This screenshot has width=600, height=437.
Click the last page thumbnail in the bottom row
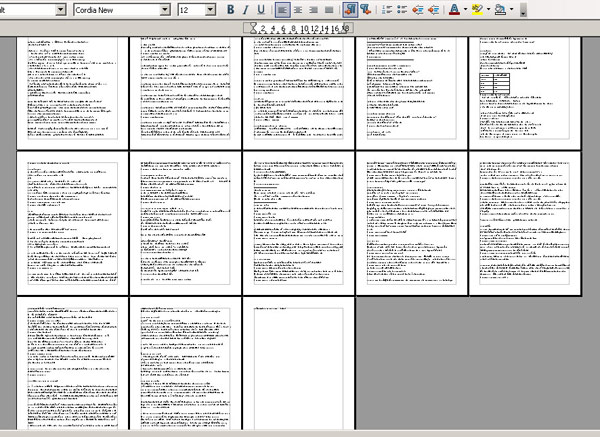[298, 366]
